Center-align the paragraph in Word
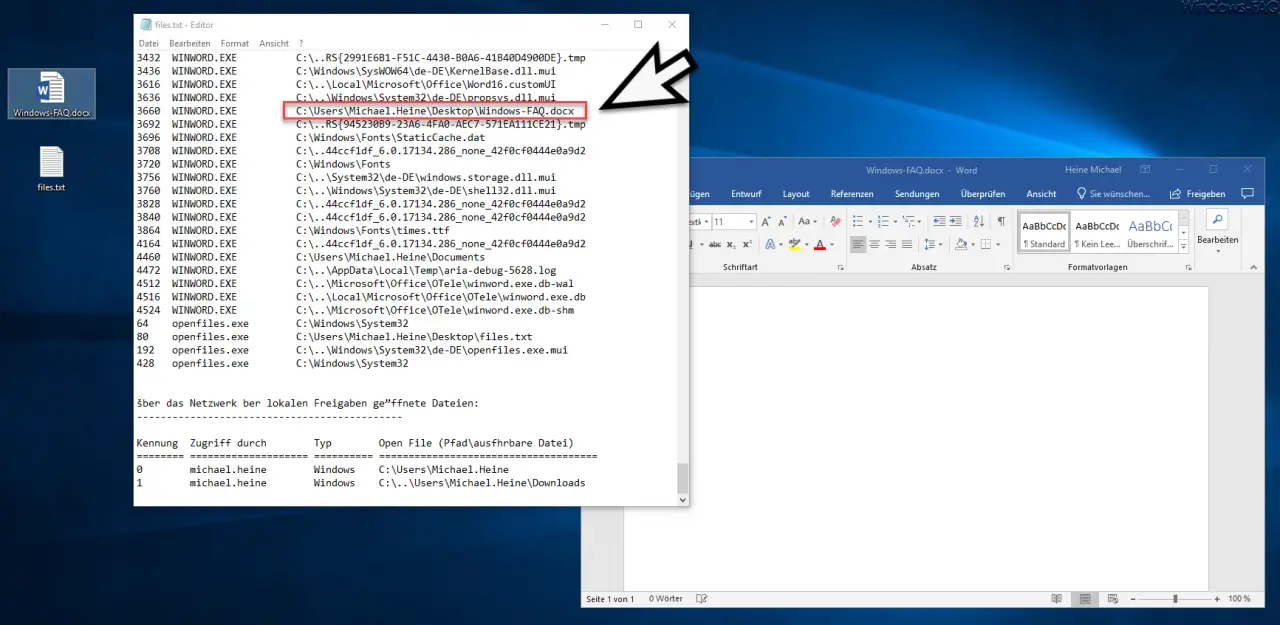Image resolution: width=1280 pixels, height=625 pixels. 874,244
